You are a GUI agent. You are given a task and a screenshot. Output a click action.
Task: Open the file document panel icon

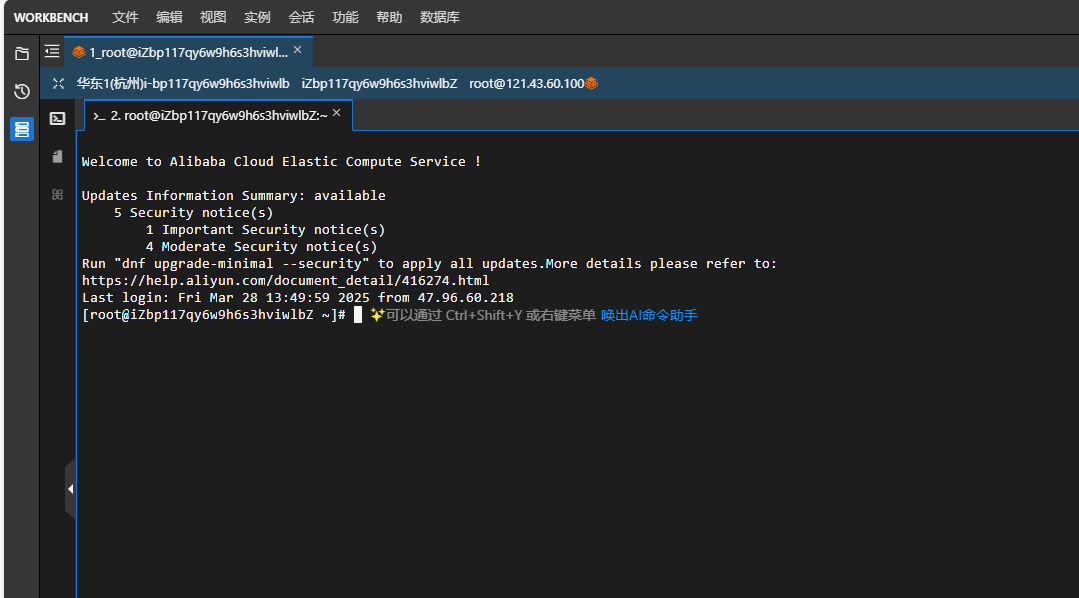[58, 157]
